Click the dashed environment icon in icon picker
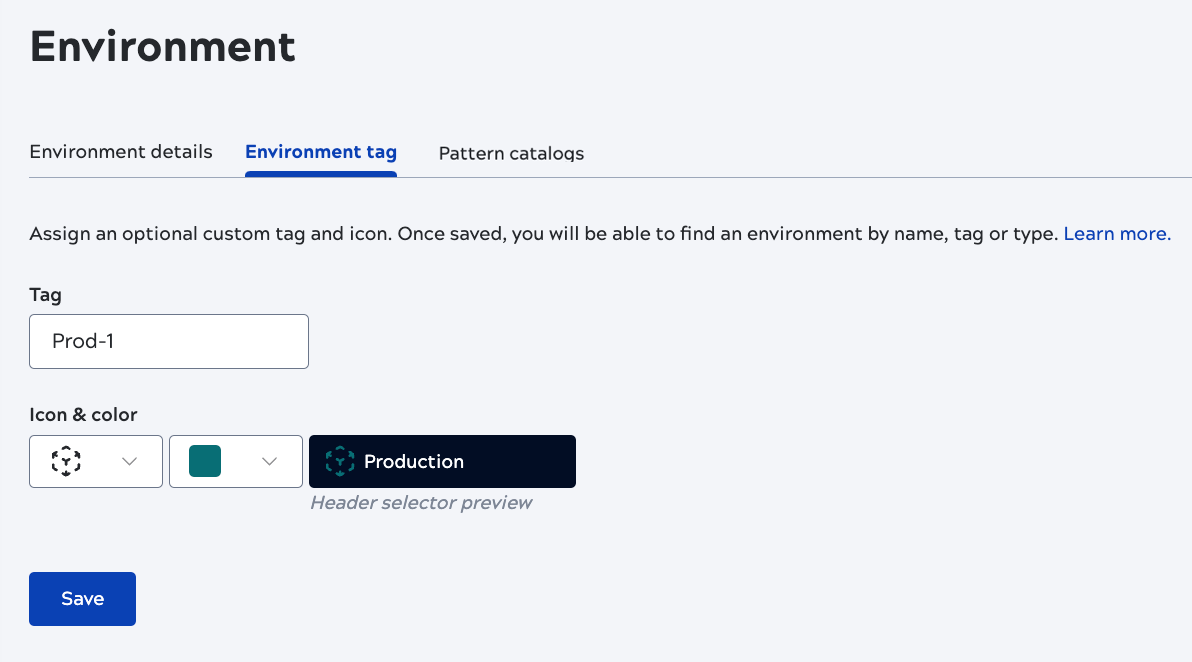The image size is (1192, 662). (66, 461)
